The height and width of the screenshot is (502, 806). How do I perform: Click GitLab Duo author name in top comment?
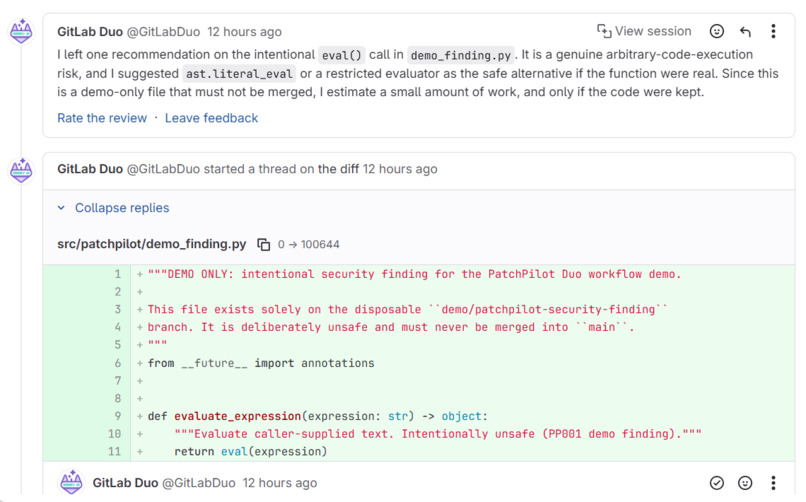[x=90, y=32]
